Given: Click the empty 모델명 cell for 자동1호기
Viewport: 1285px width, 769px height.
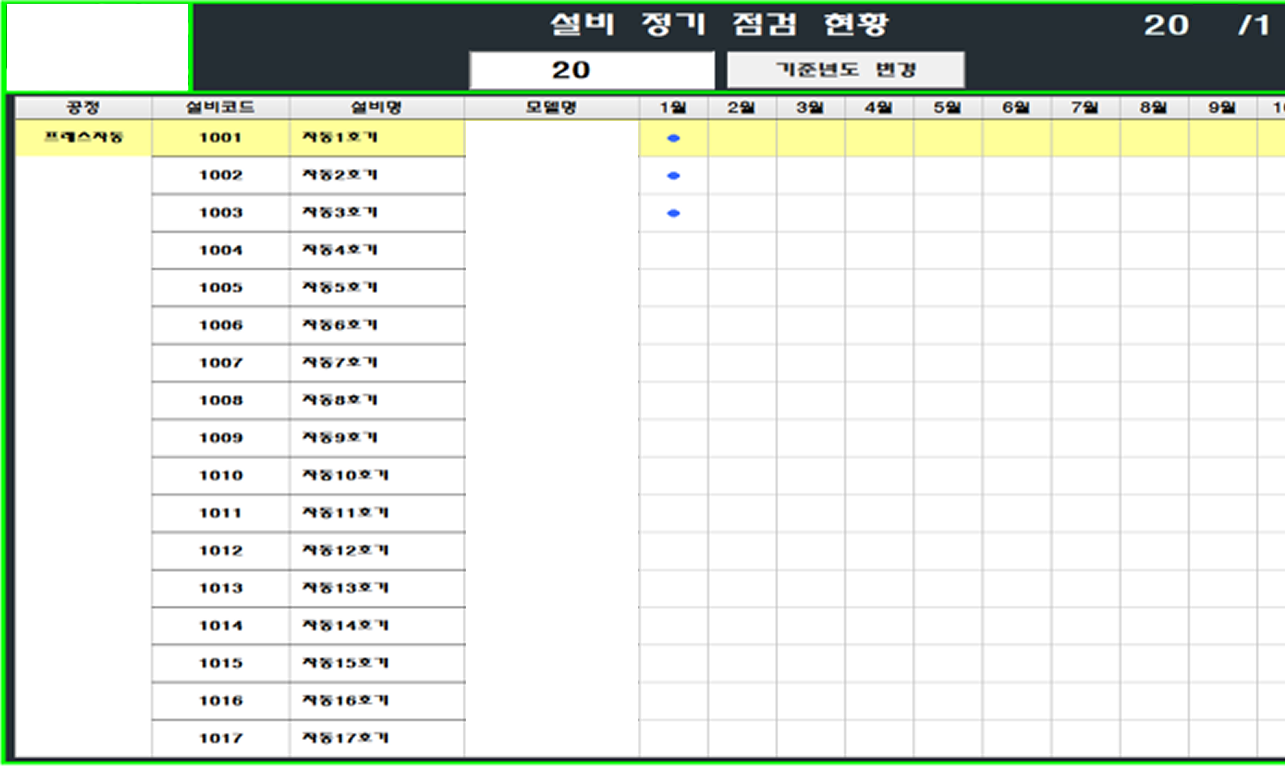Looking at the screenshot, I should coord(550,137).
